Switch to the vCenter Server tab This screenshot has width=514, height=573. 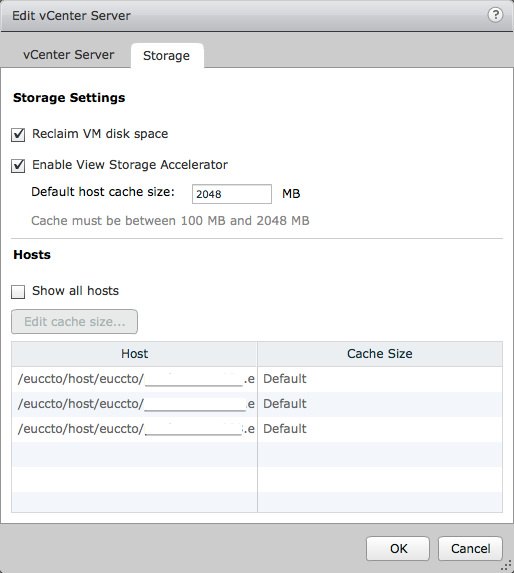coord(68,55)
